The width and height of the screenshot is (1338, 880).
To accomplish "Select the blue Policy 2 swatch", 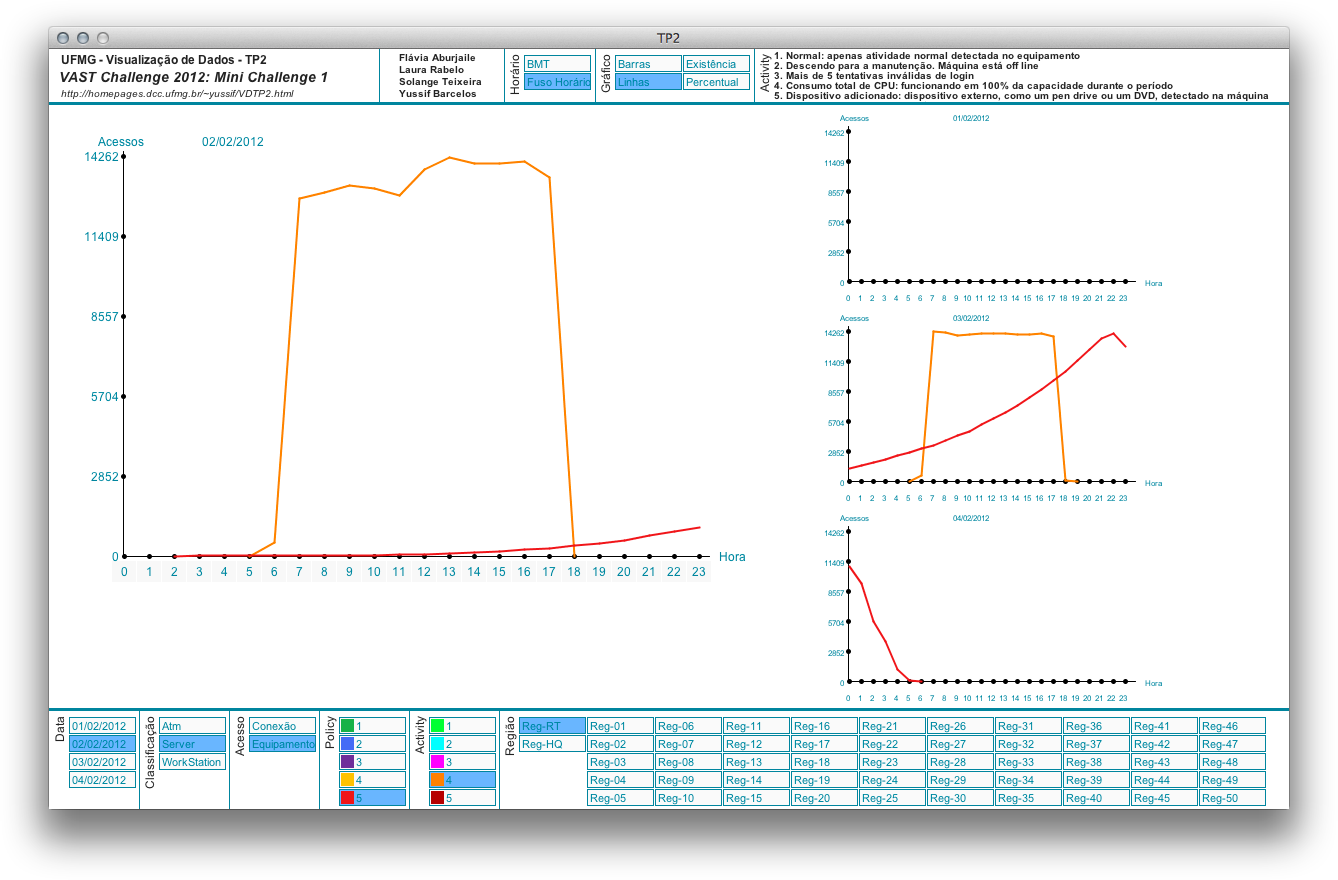I will (347, 744).
